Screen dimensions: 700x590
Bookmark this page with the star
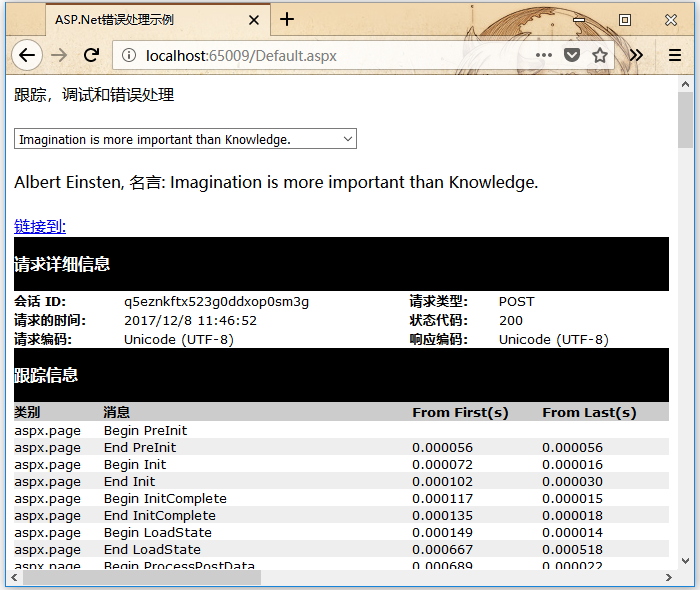click(600, 56)
